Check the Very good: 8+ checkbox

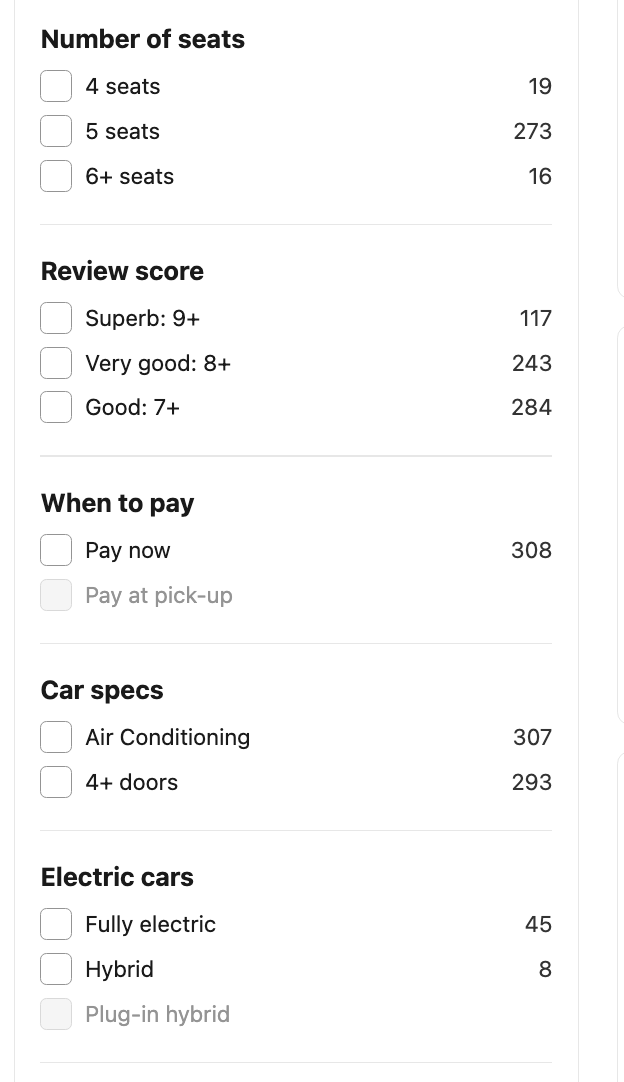[56, 363]
